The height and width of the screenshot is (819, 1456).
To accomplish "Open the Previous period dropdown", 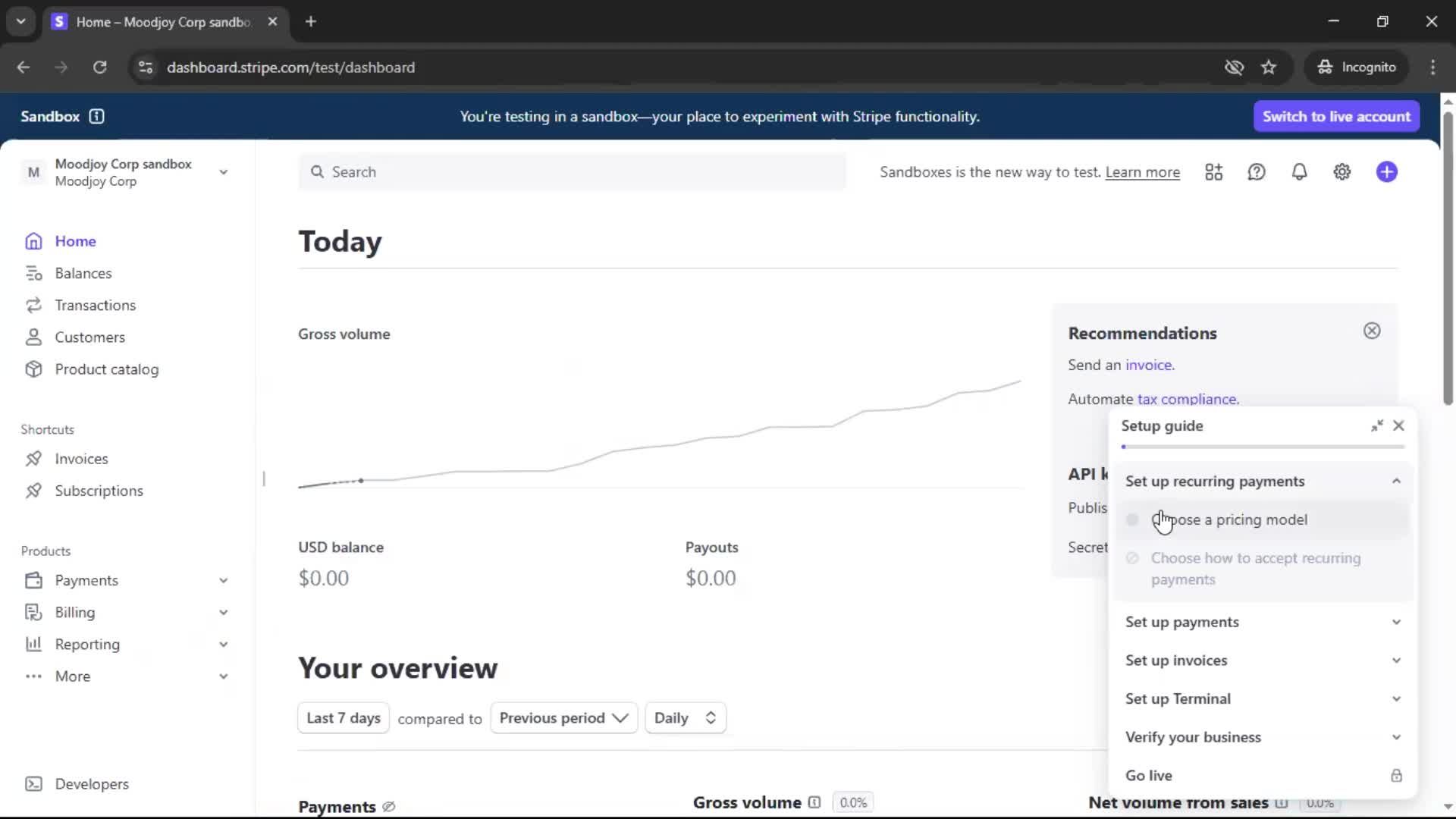I will (563, 718).
